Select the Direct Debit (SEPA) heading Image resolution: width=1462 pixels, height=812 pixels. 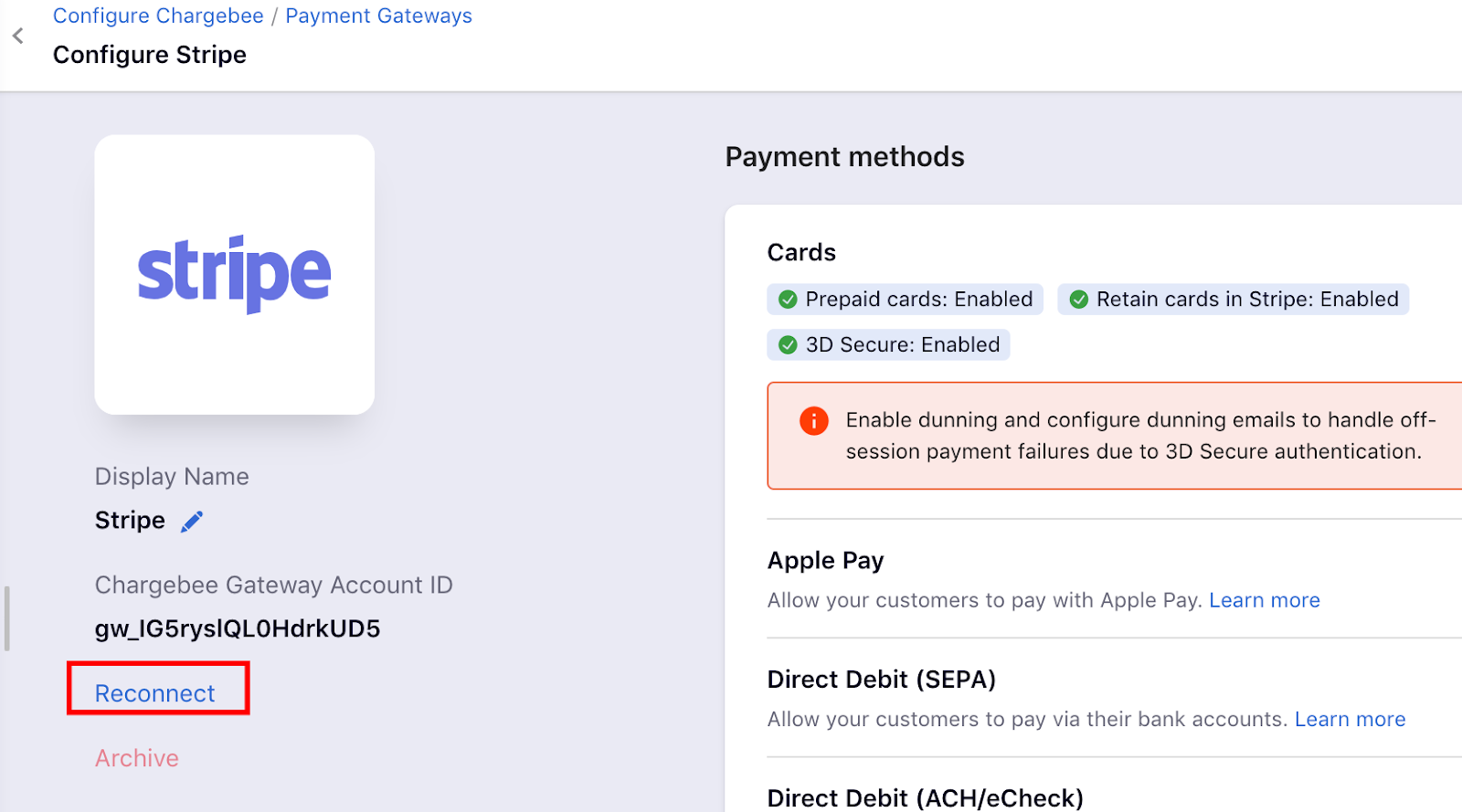(x=881, y=680)
